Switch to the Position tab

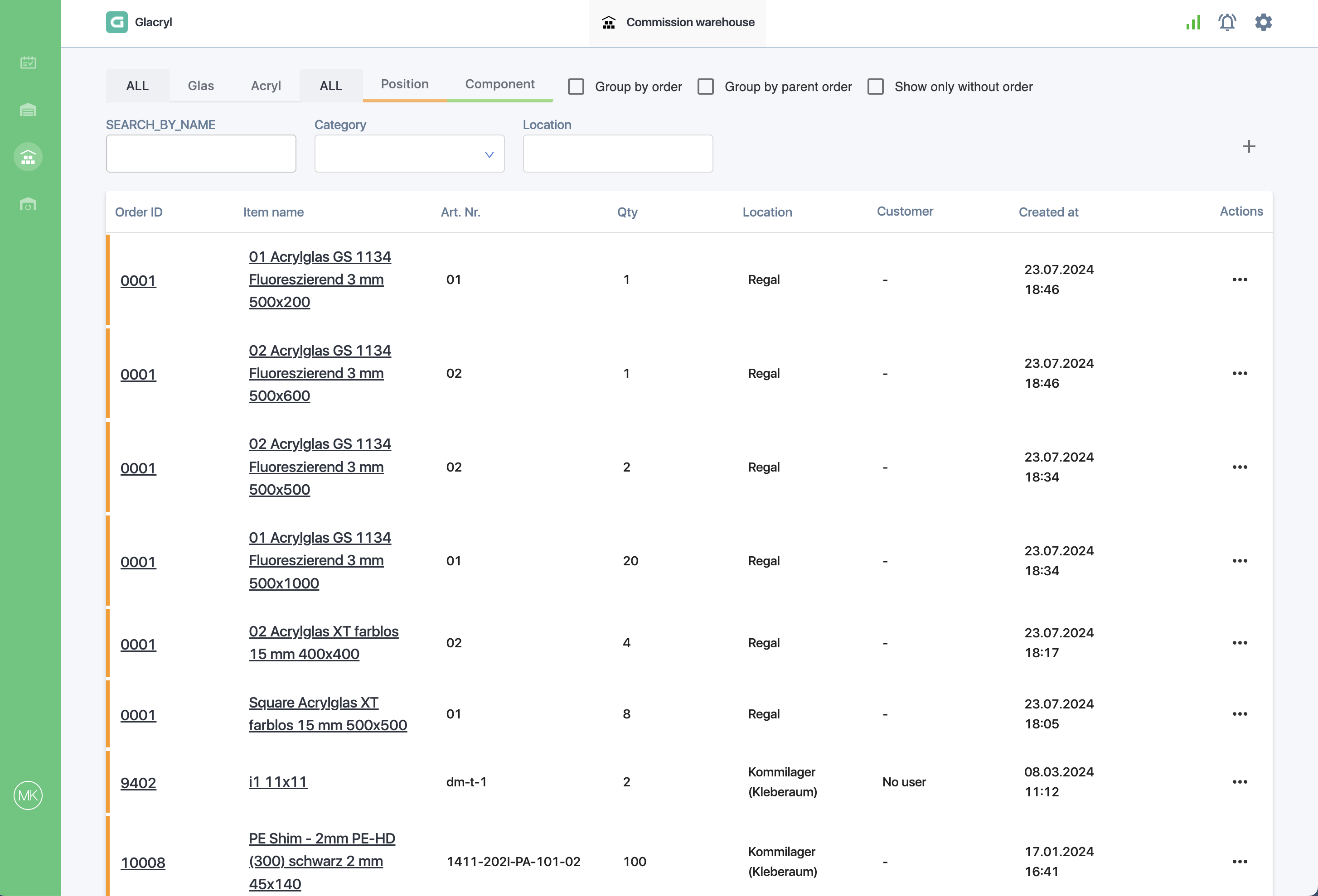pos(405,84)
